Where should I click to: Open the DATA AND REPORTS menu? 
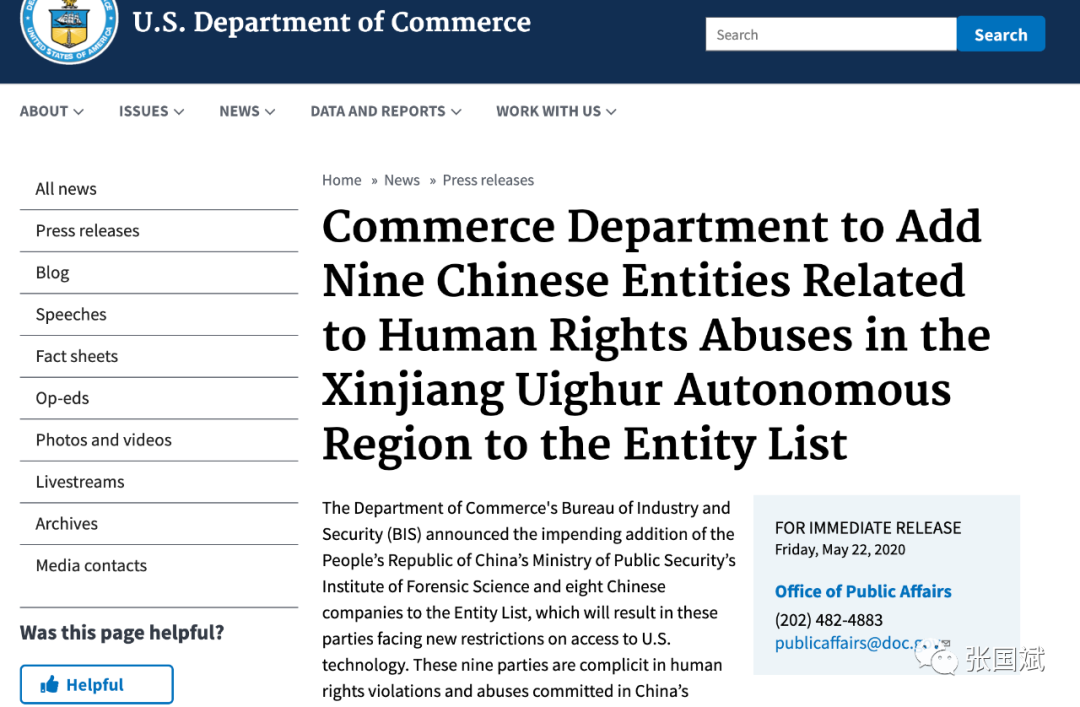(385, 111)
